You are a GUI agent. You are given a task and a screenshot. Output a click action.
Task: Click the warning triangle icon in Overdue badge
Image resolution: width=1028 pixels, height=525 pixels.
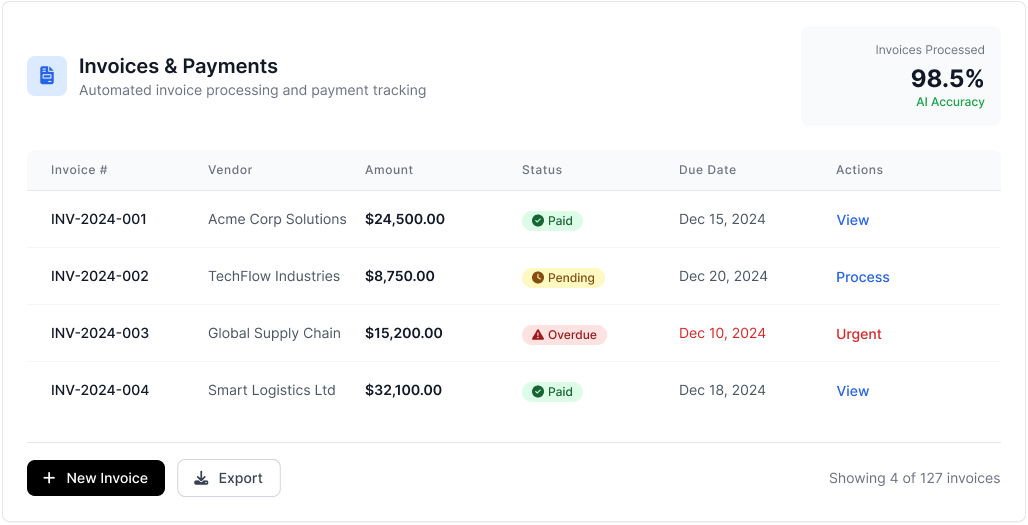click(538, 335)
